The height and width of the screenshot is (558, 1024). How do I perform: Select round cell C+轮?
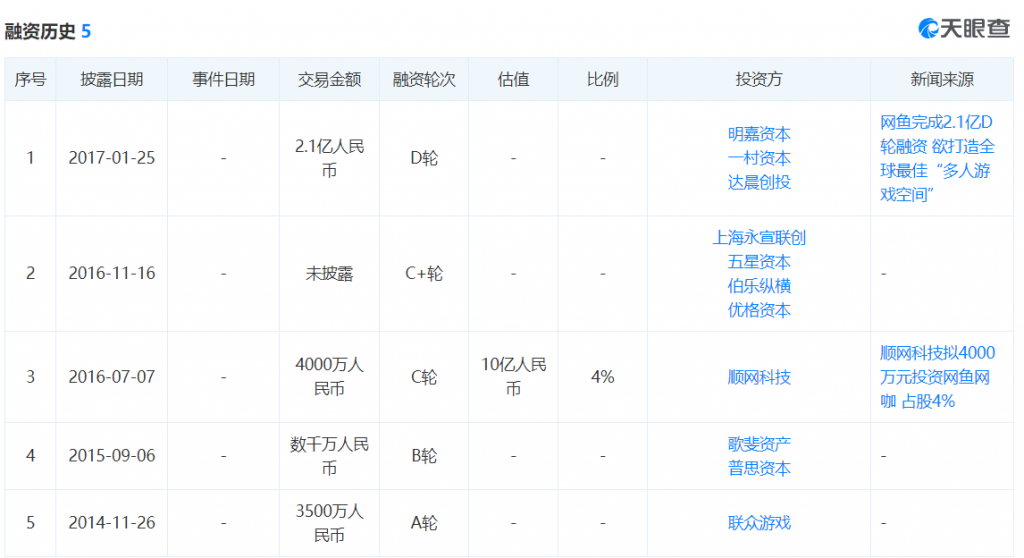(424, 273)
